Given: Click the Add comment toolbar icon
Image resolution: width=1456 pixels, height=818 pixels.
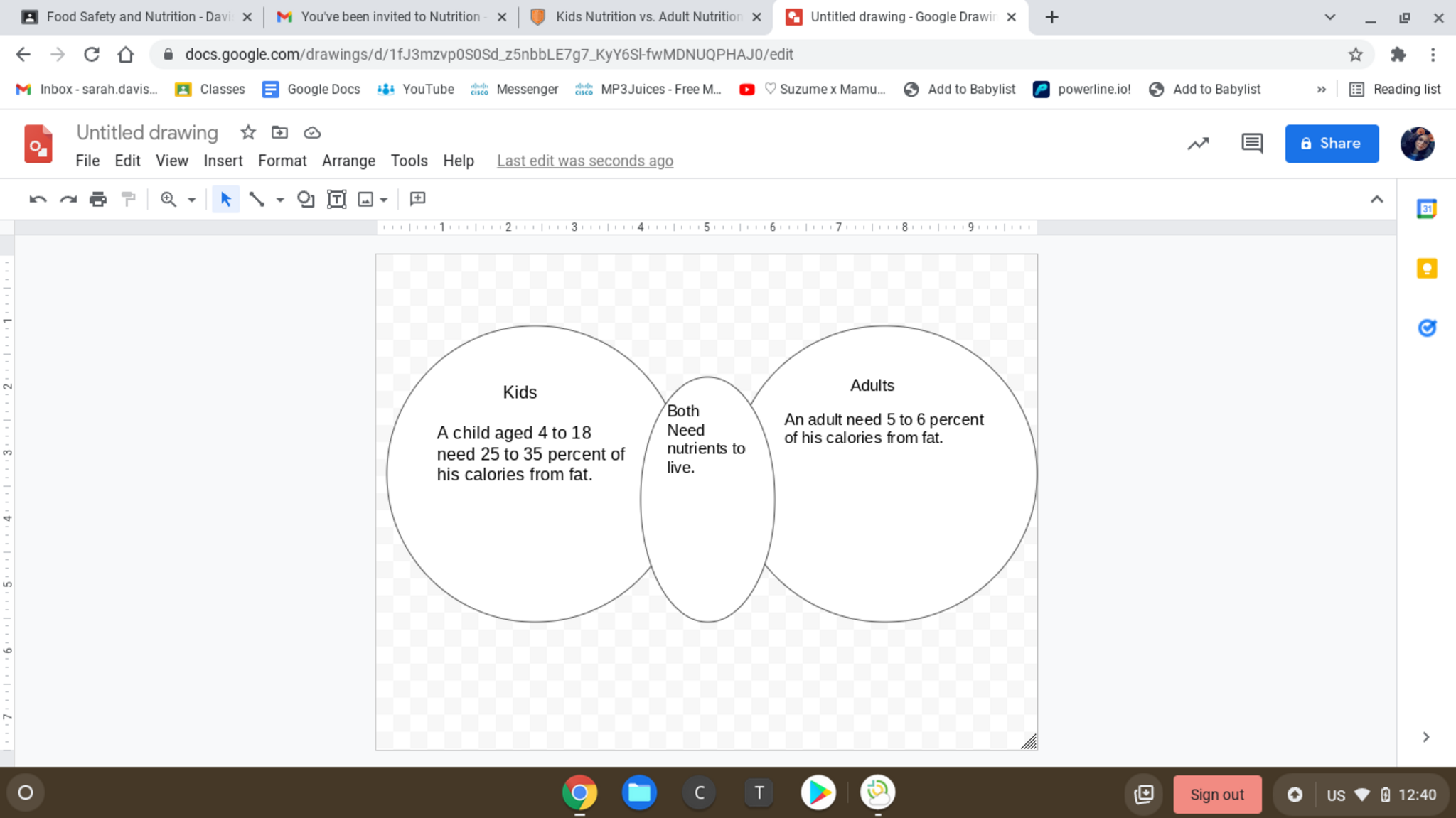Looking at the screenshot, I should (418, 200).
